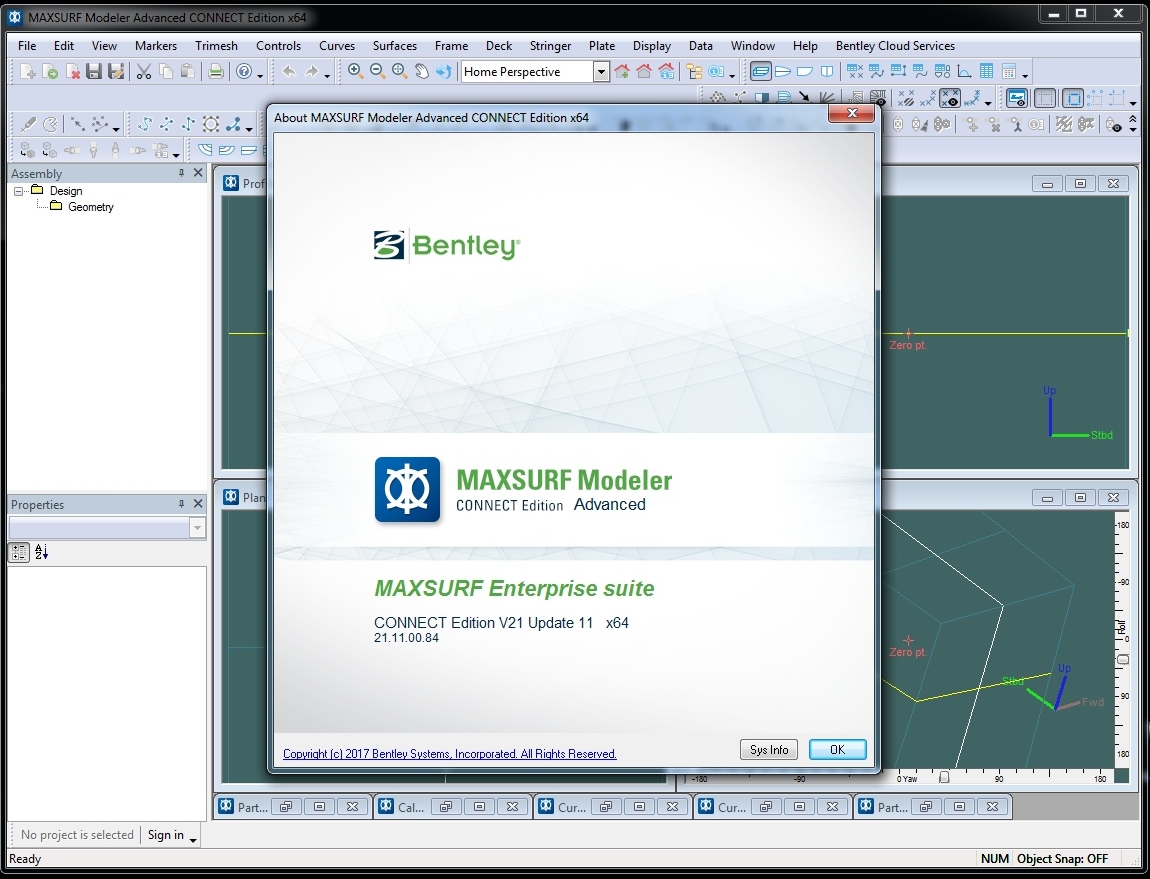Toggle the Profile view window button

tap(805, 71)
